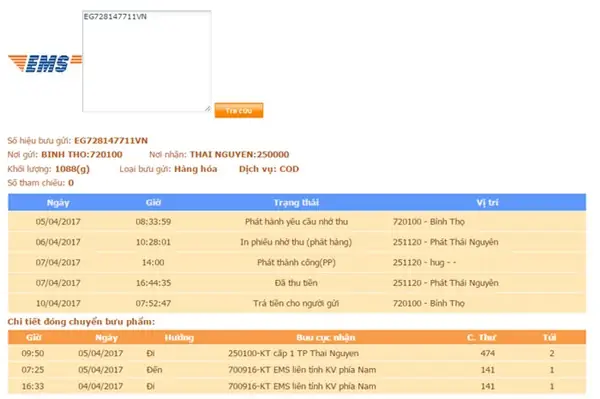Click the orange Tra cứu search button
600x399 pixels.
pyautogui.click(x=239, y=111)
